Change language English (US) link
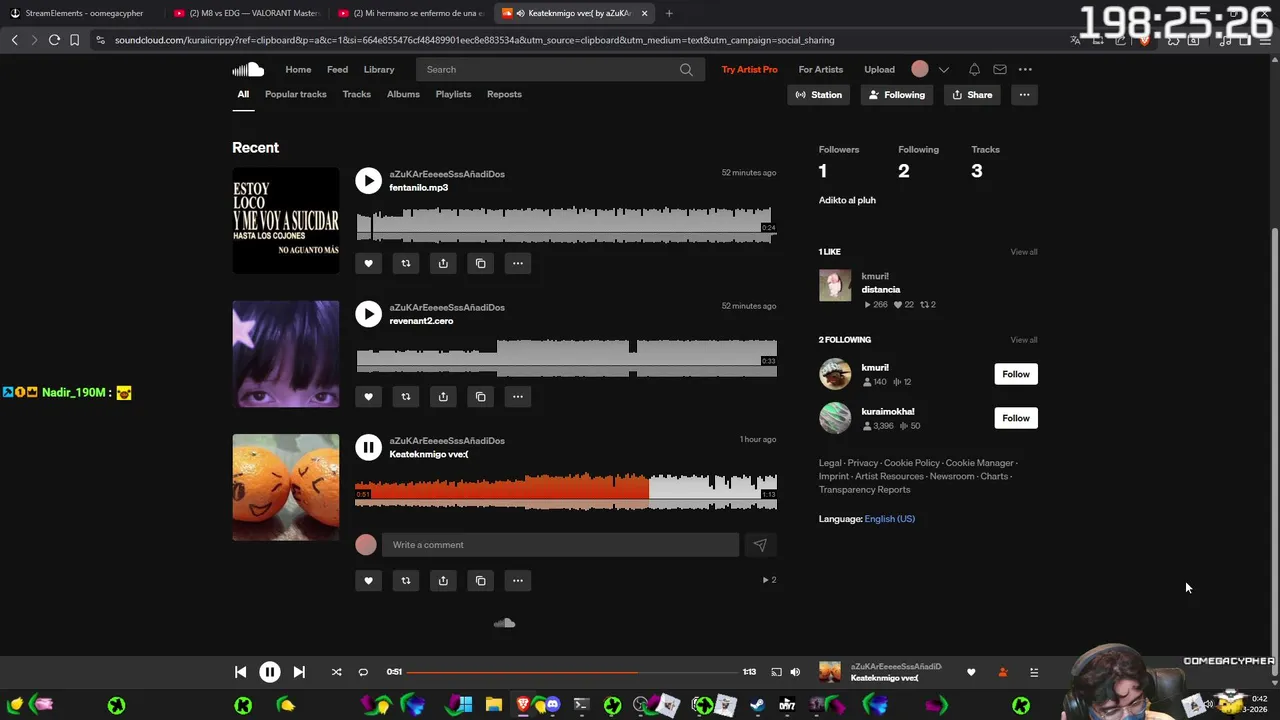Screen dimensions: 1280x720 point(890,519)
